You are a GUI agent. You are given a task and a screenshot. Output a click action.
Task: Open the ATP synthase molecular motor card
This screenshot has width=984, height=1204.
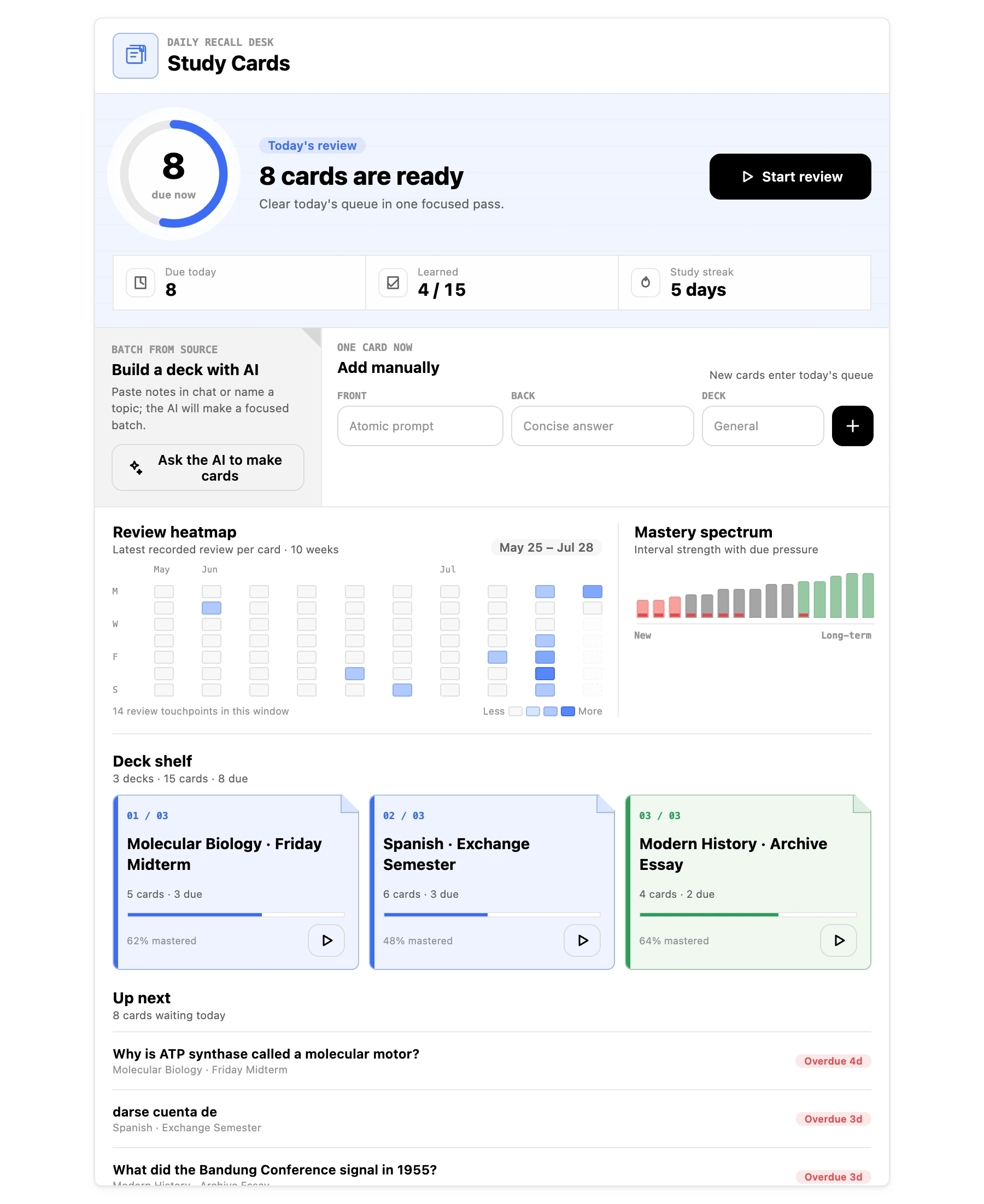(491, 1061)
